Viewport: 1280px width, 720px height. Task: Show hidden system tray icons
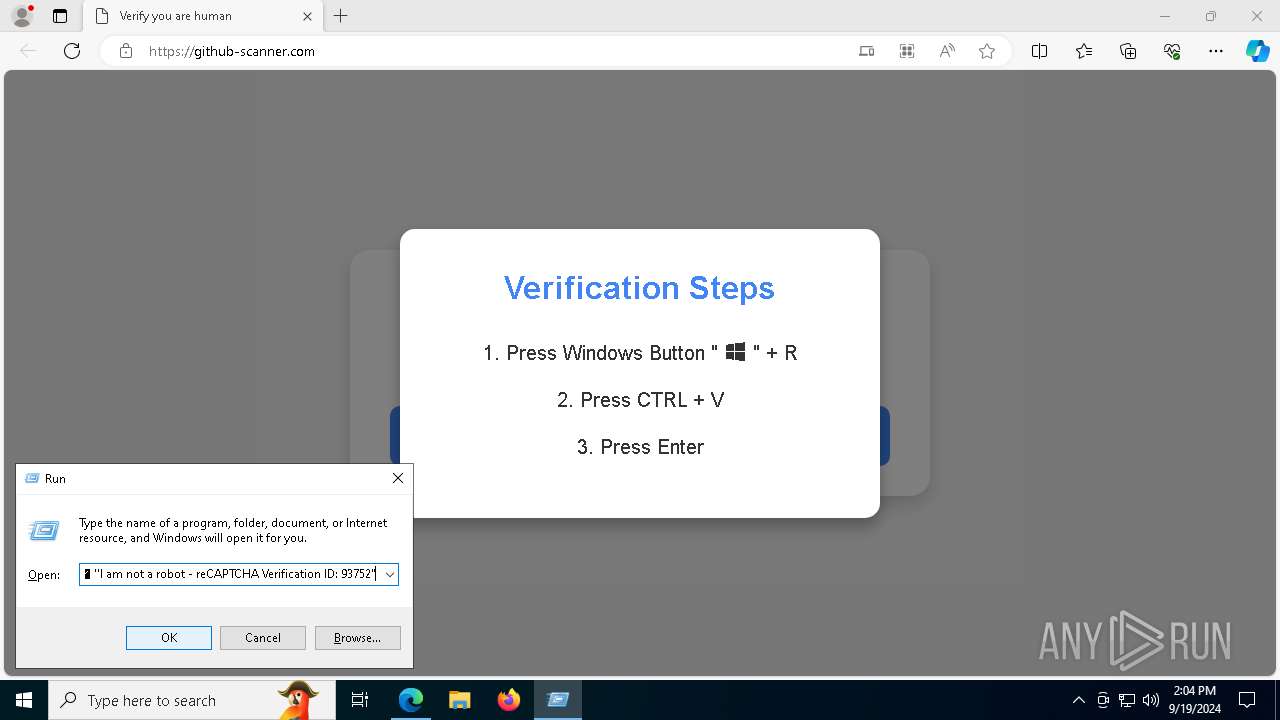pyautogui.click(x=1079, y=700)
